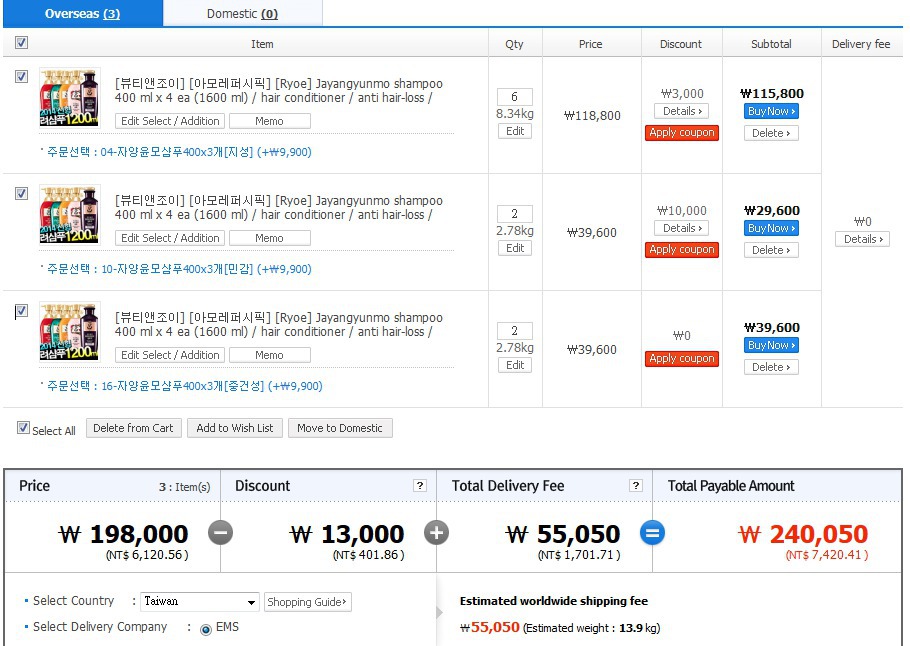
Task: Open Memo for the 16-자양윤모샴푸 item
Action: (x=270, y=355)
